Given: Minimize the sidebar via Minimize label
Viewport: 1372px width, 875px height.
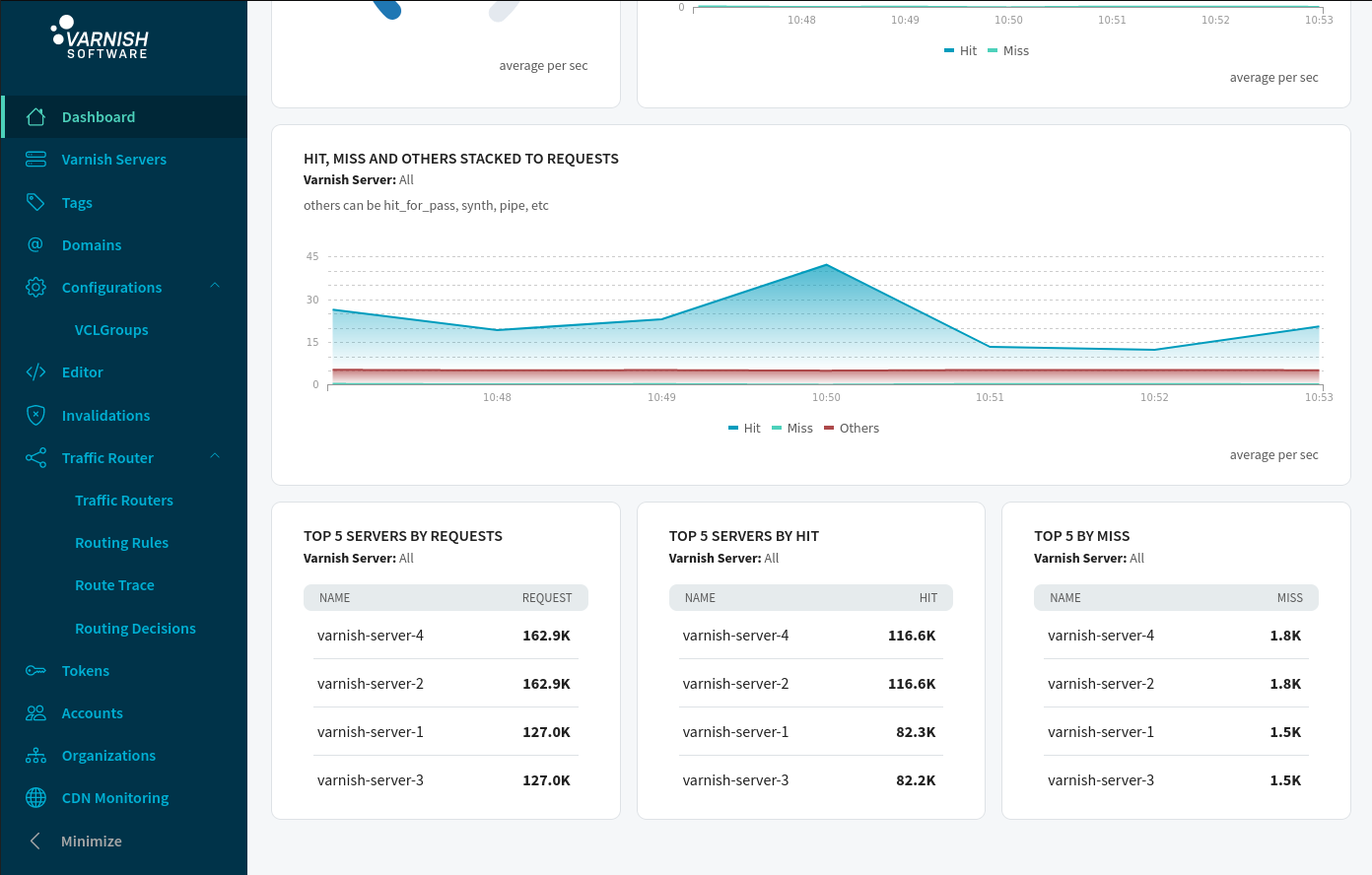Looking at the screenshot, I should (x=92, y=841).
